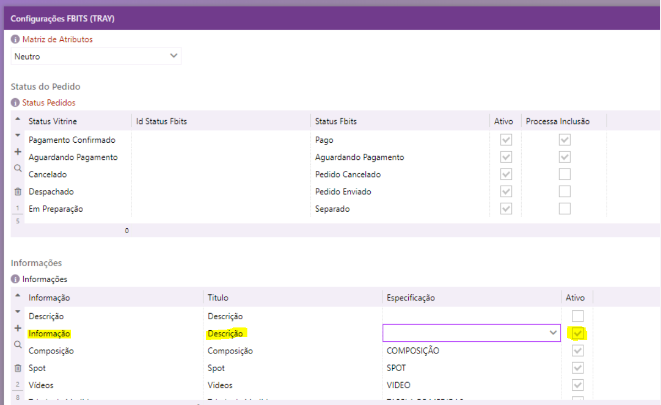
Task: Click magnifier icon in Informações grid
Action: tap(17, 344)
